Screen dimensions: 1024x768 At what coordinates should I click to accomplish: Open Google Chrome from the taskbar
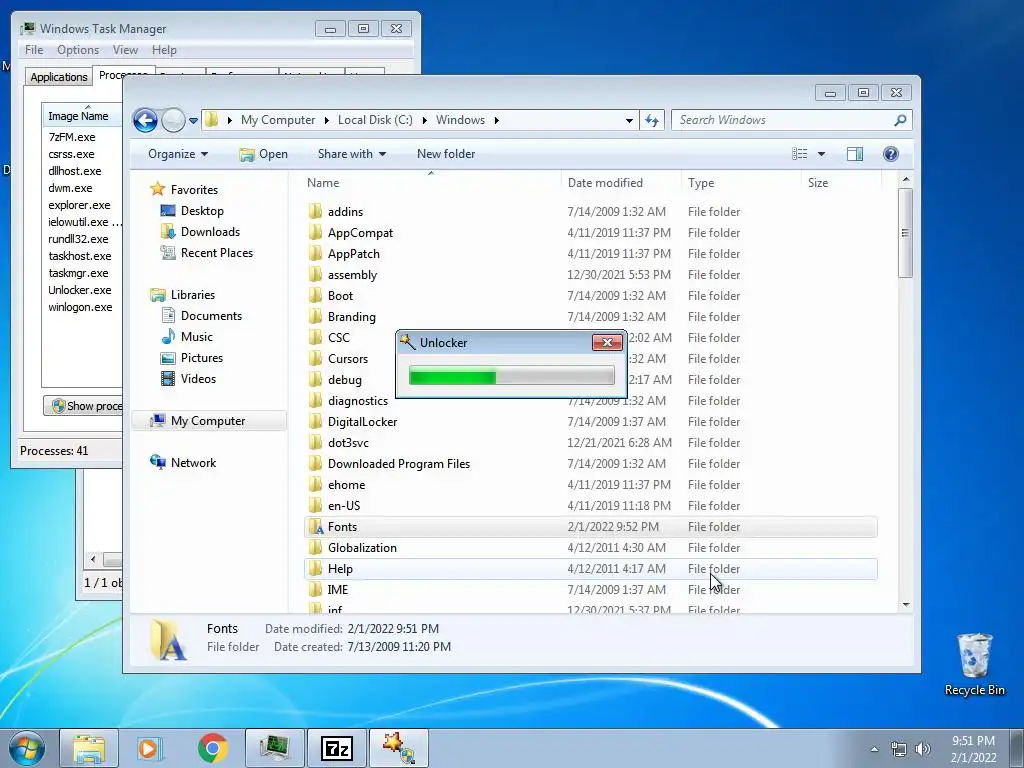pos(212,748)
